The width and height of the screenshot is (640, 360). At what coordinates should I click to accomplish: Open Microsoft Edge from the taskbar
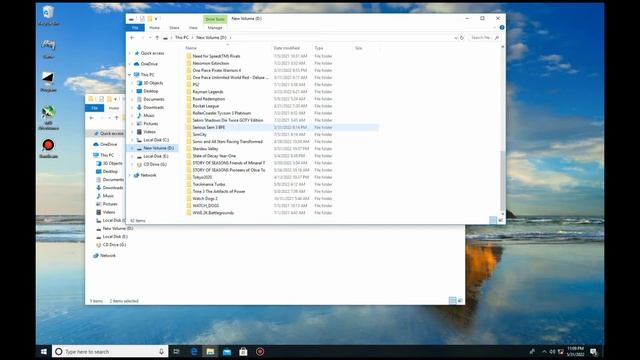[194, 351]
